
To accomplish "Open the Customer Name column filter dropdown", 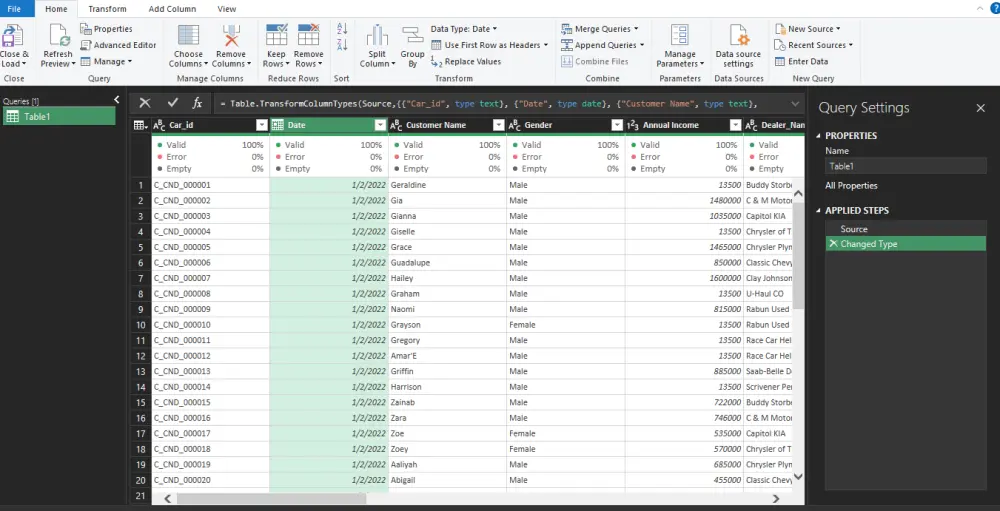I will 499,125.
